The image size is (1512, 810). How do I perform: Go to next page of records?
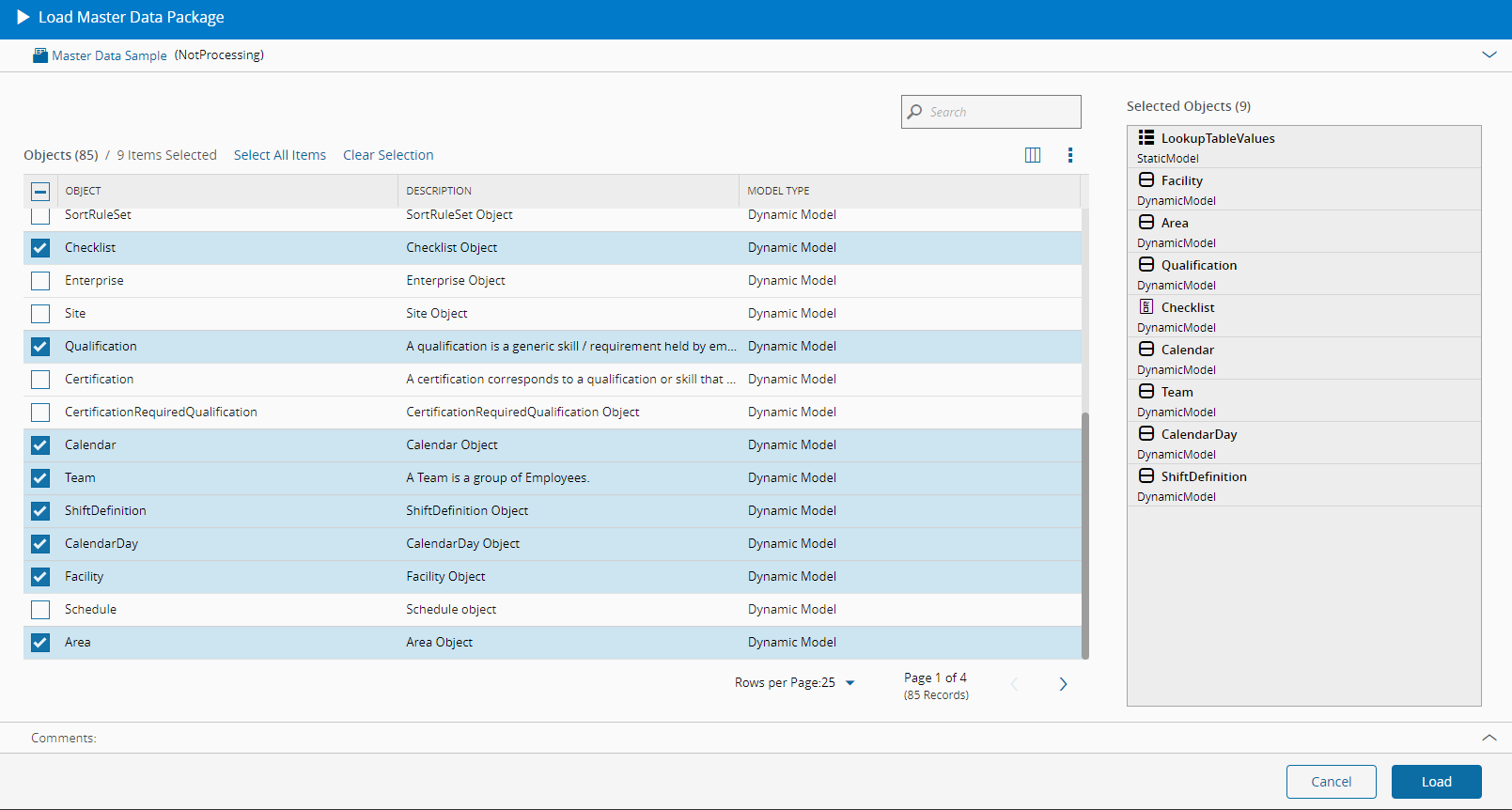point(1063,684)
